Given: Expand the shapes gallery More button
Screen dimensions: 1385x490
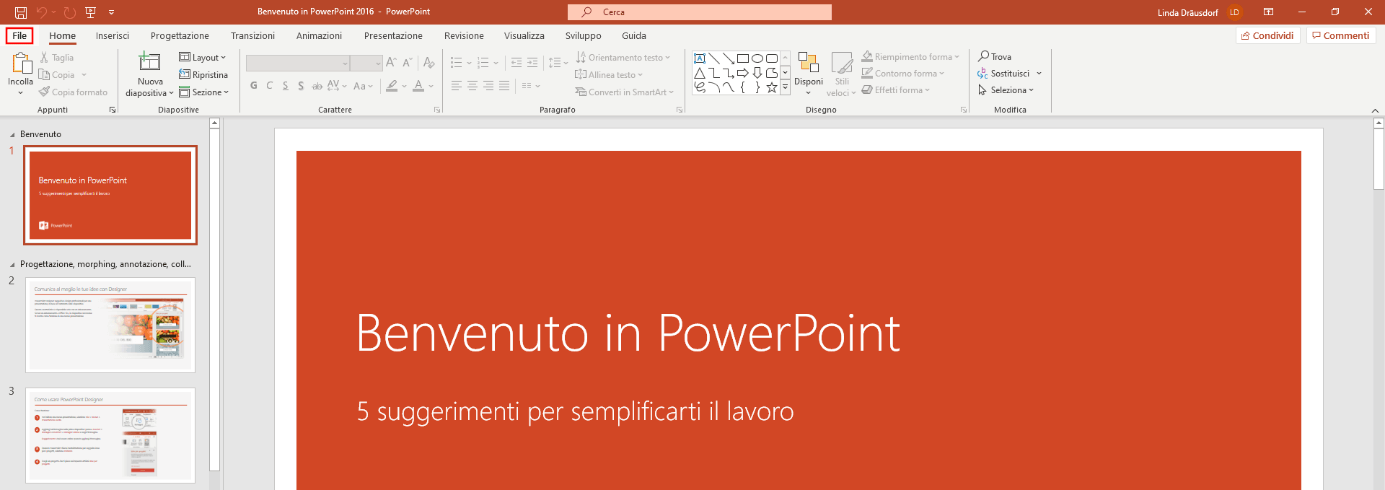Looking at the screenshot, I should tap(785, 87).
